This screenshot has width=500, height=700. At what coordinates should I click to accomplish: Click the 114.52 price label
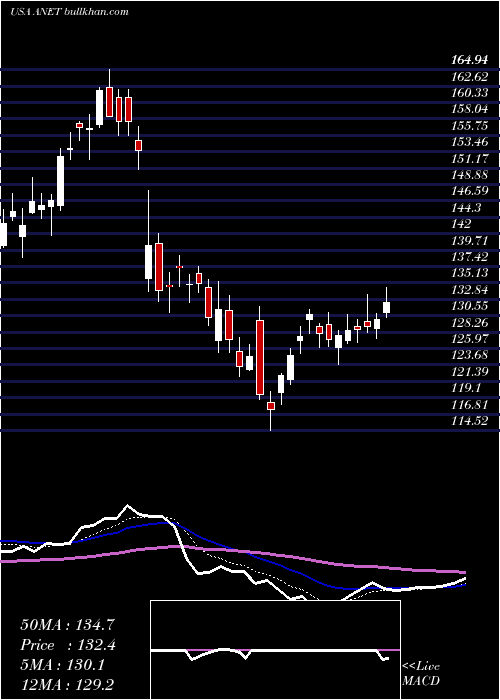(x=469, y=421)
